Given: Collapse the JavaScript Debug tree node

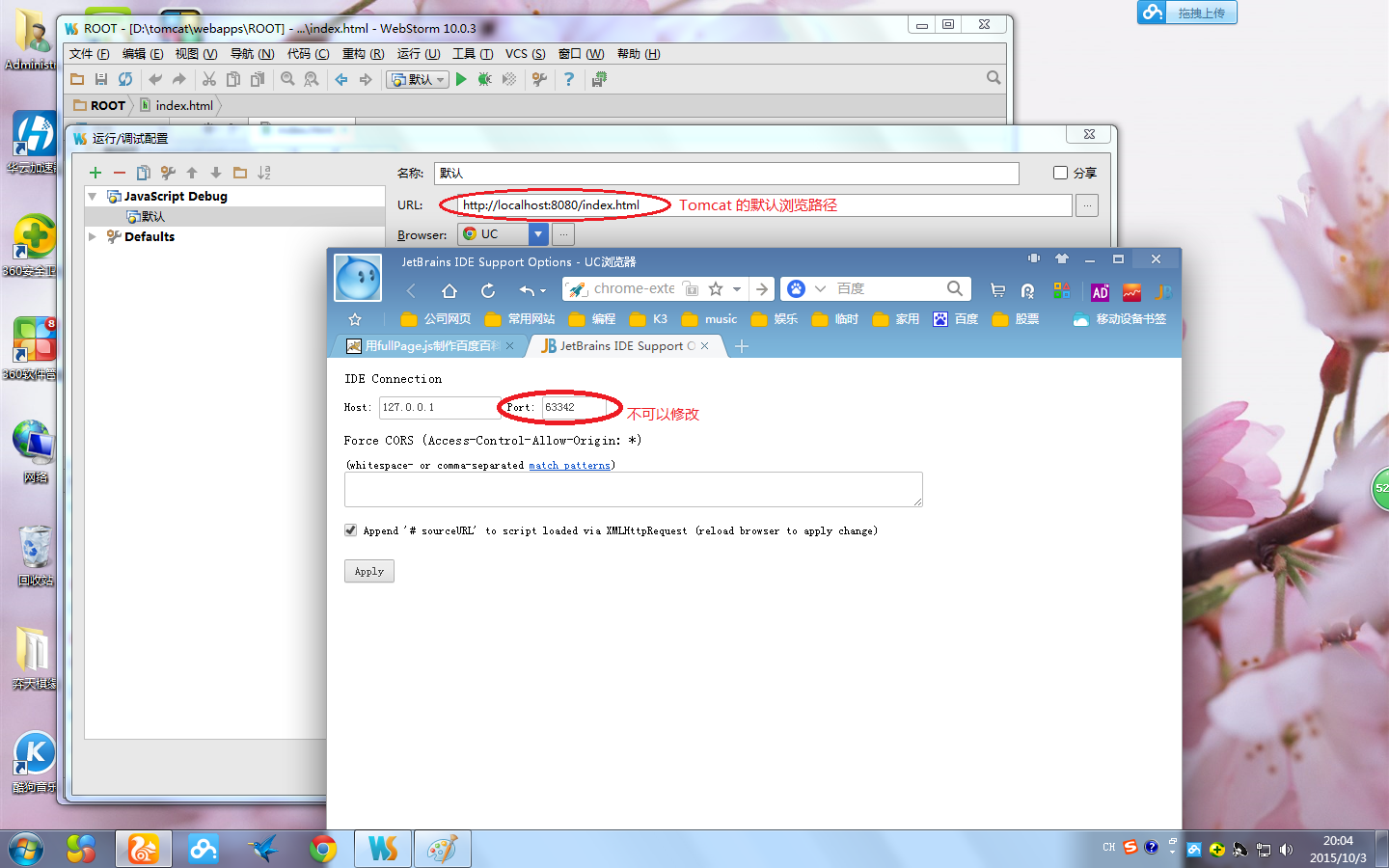Looking at the screenshot, I should coord(93,196).
